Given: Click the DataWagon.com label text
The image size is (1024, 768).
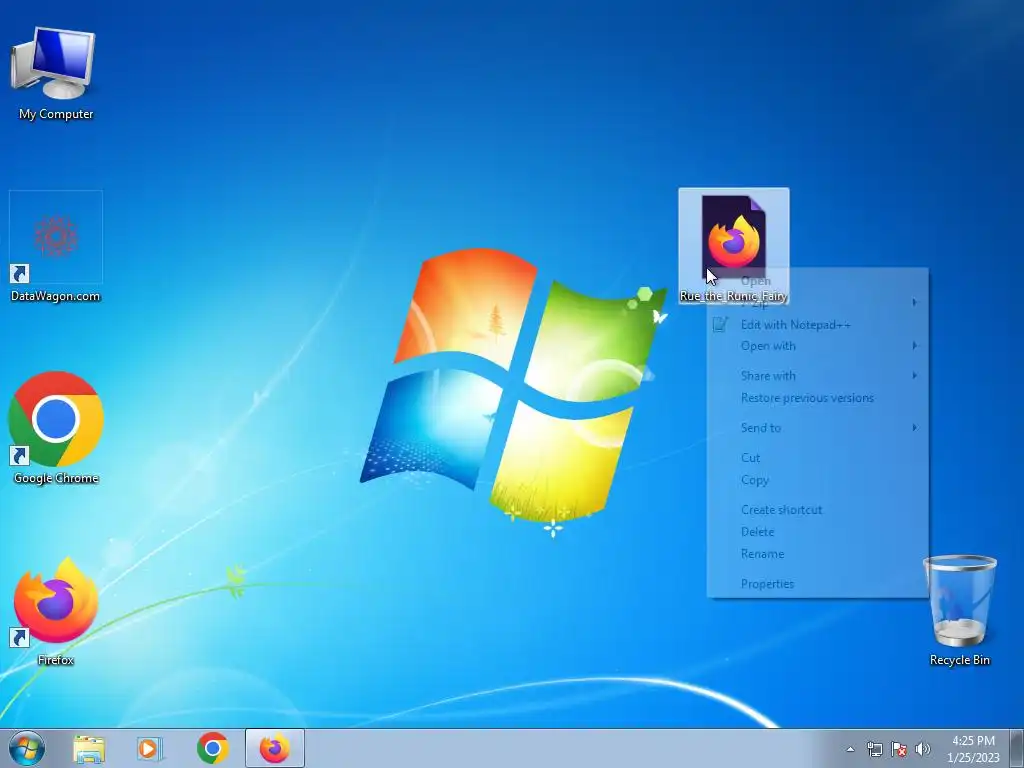Looking at the screenshot, I should click(x=56, y=296).
